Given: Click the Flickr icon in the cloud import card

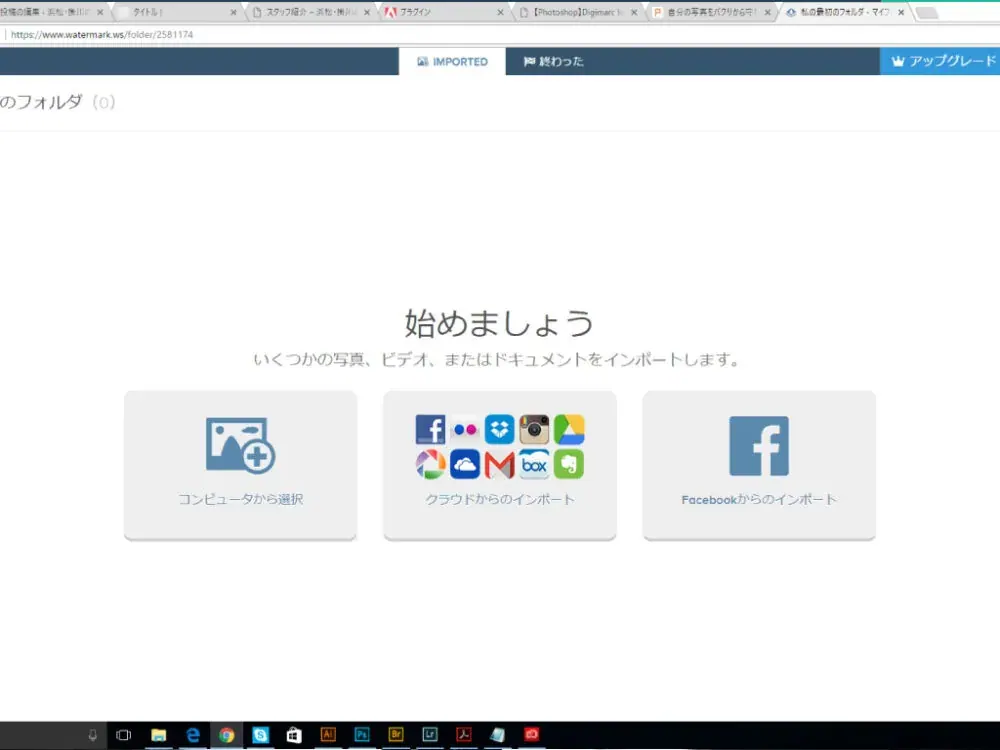Looking at the screenshot, I should pos(465,429).
